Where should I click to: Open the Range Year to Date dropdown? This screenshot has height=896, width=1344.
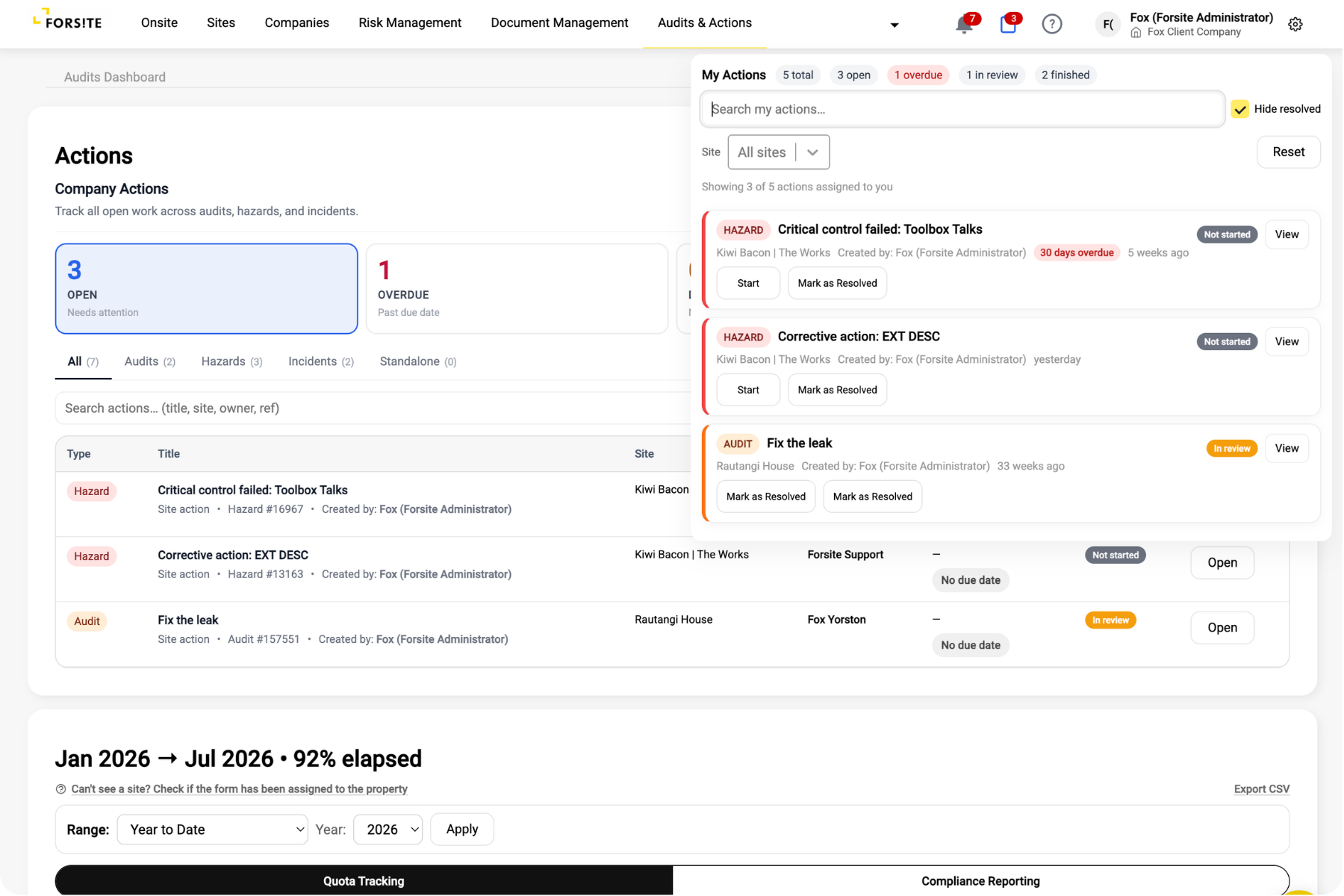(x=213, y=830)
